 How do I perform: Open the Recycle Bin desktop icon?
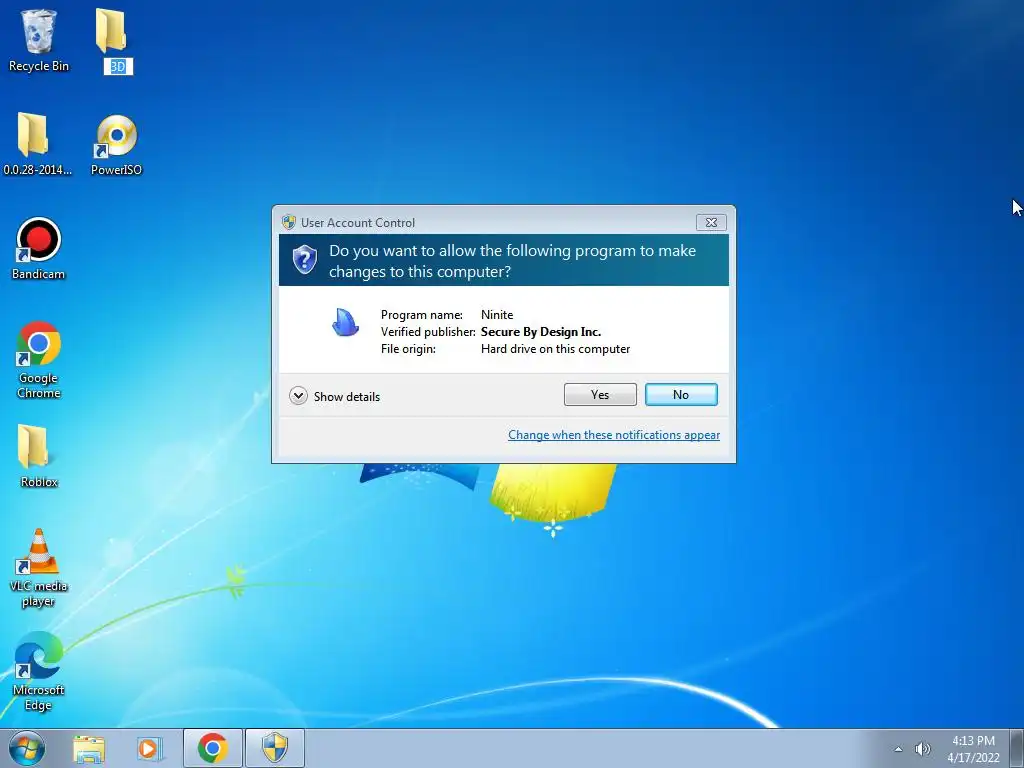pos(39,40)
